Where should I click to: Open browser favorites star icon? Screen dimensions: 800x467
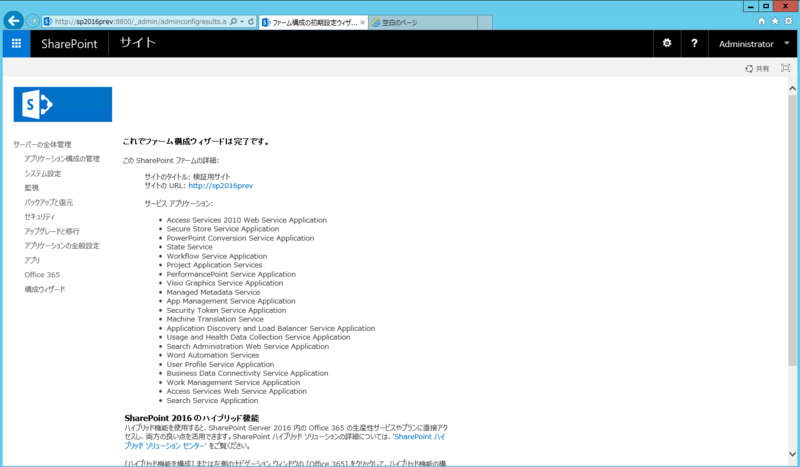click(x=774, y=21)
